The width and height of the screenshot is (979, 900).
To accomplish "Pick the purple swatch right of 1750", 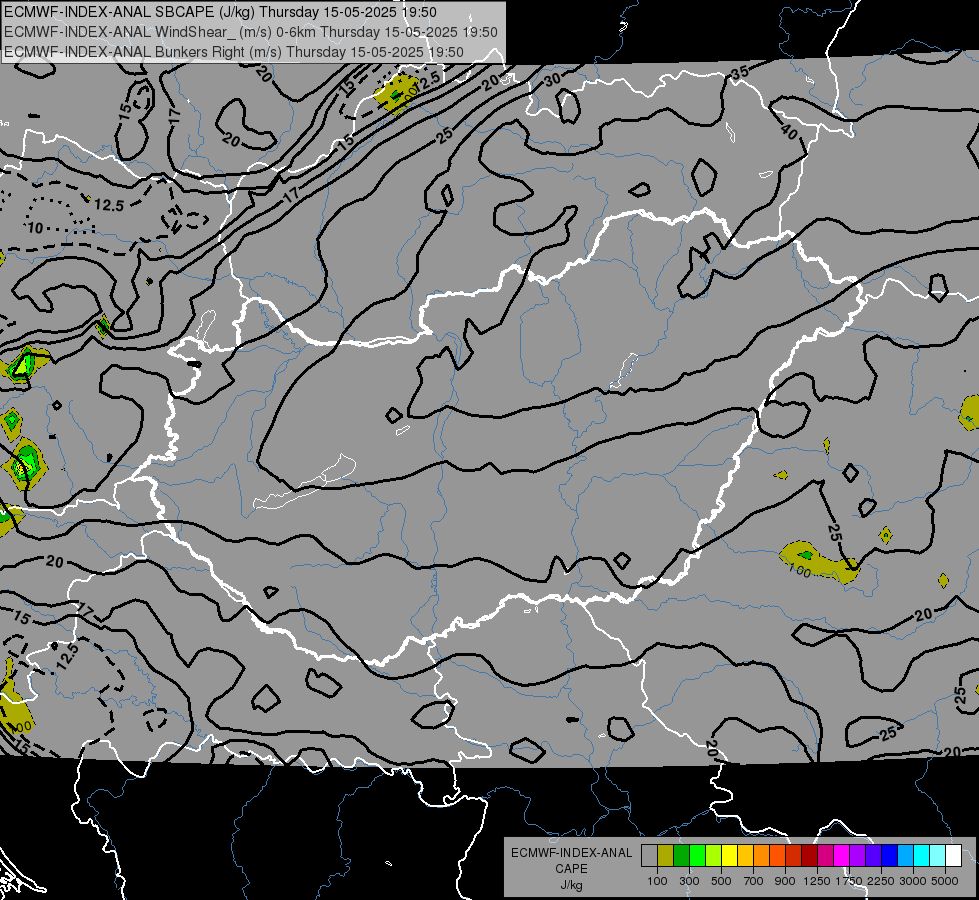I will point(858,856).
